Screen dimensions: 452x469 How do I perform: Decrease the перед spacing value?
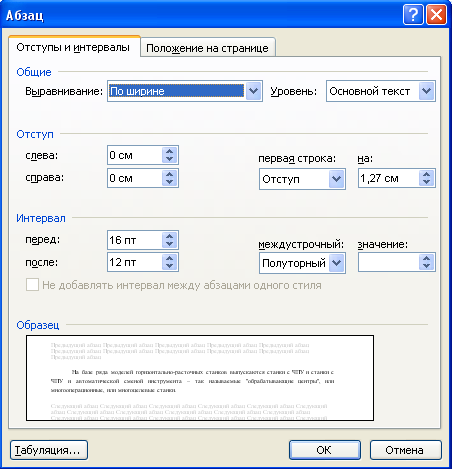tap(170, 244)
